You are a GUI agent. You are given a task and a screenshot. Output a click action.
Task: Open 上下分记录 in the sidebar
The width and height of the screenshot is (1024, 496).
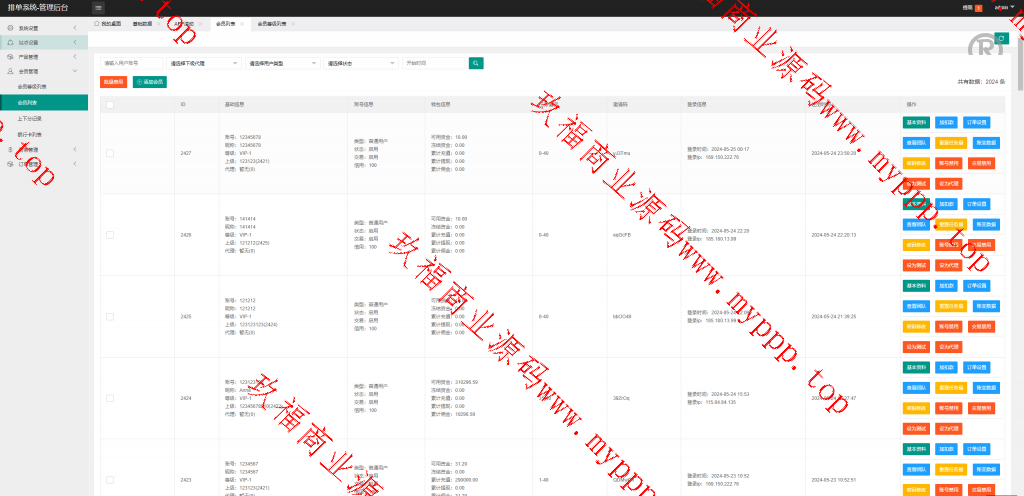(31, 117)
